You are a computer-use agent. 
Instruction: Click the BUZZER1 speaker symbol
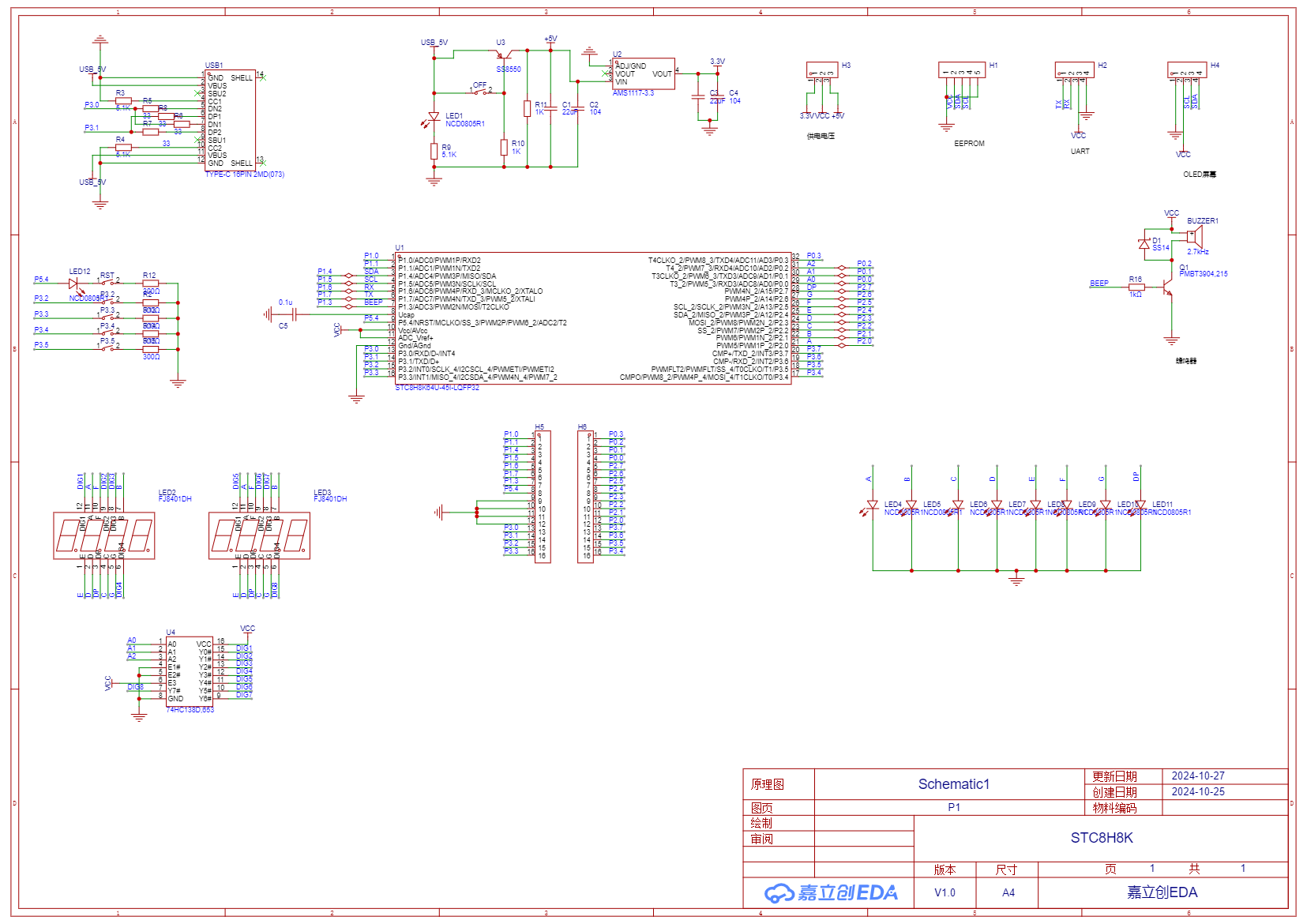(x=1195, y=236)
